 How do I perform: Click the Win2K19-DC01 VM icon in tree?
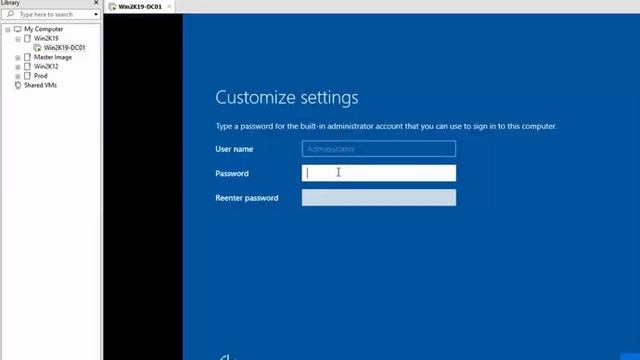click(37, 48)
